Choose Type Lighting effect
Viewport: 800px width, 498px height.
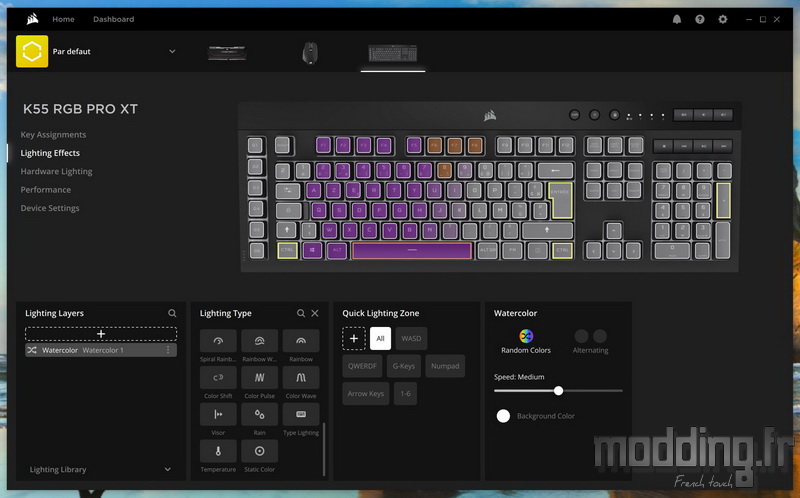tap(301, 414)
